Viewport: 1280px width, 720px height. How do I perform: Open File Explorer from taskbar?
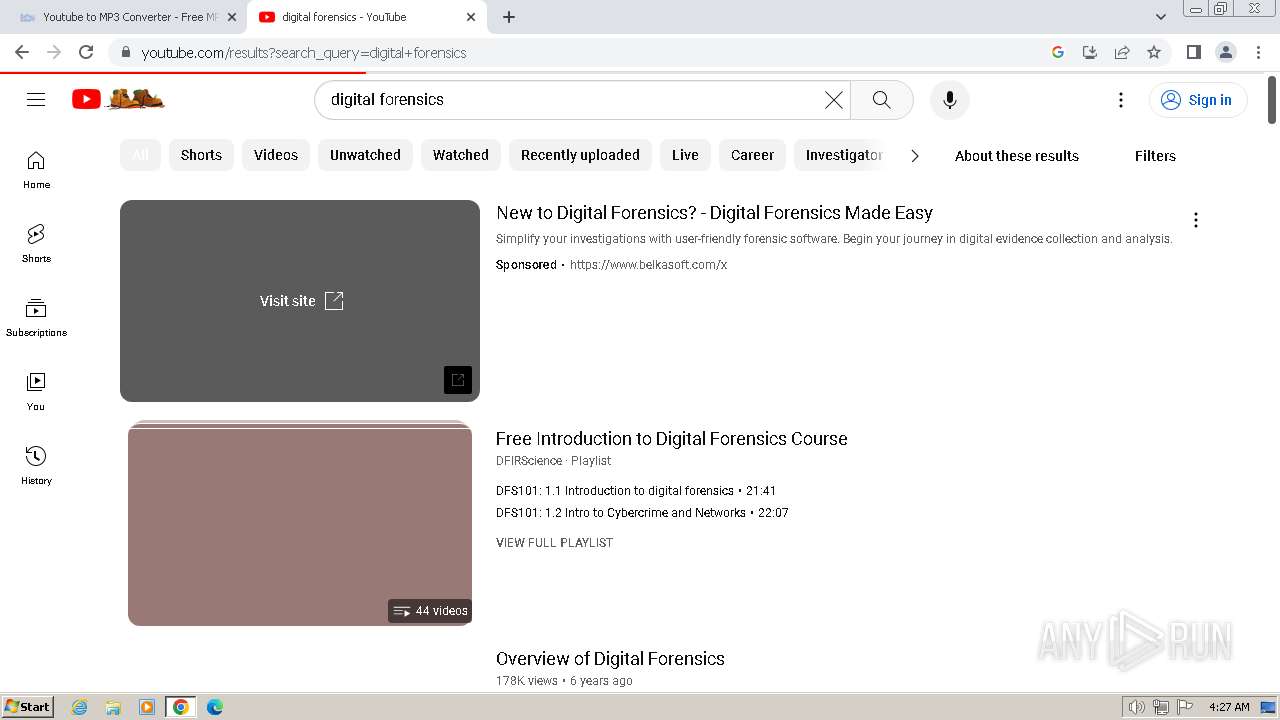113,707
